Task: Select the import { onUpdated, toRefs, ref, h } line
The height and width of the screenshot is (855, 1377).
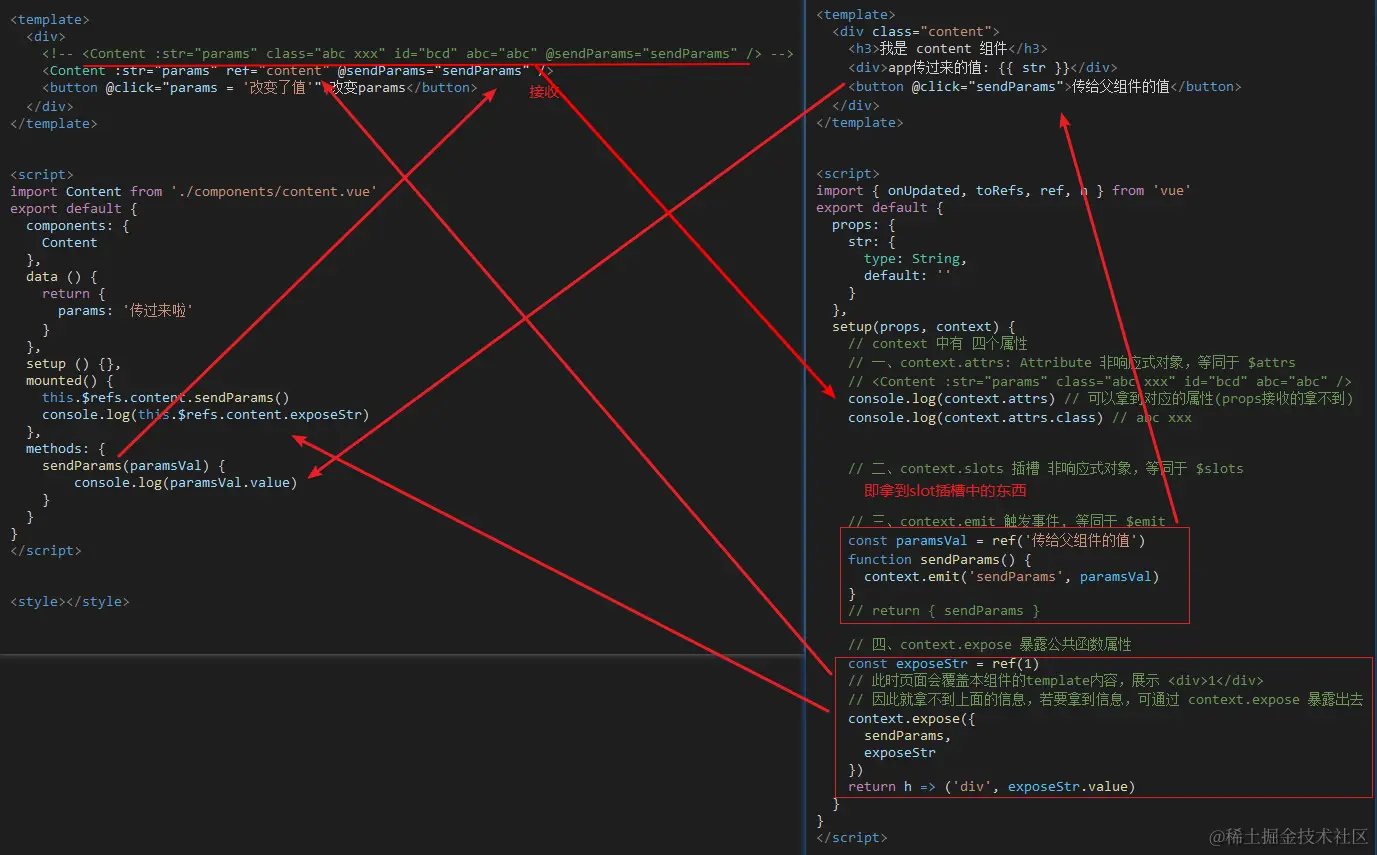Action: tap(1003, 190)
